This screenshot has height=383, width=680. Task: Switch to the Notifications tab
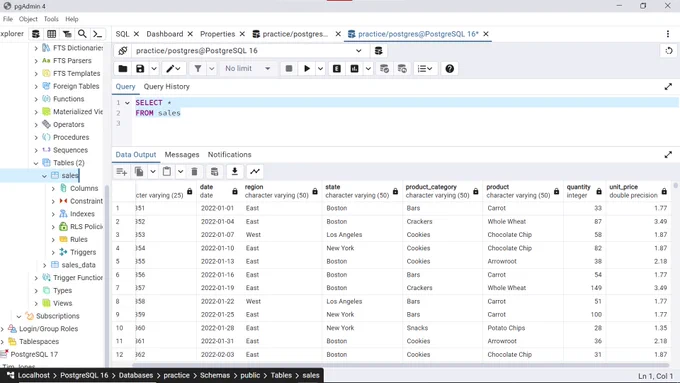click(x=229, y=155)
